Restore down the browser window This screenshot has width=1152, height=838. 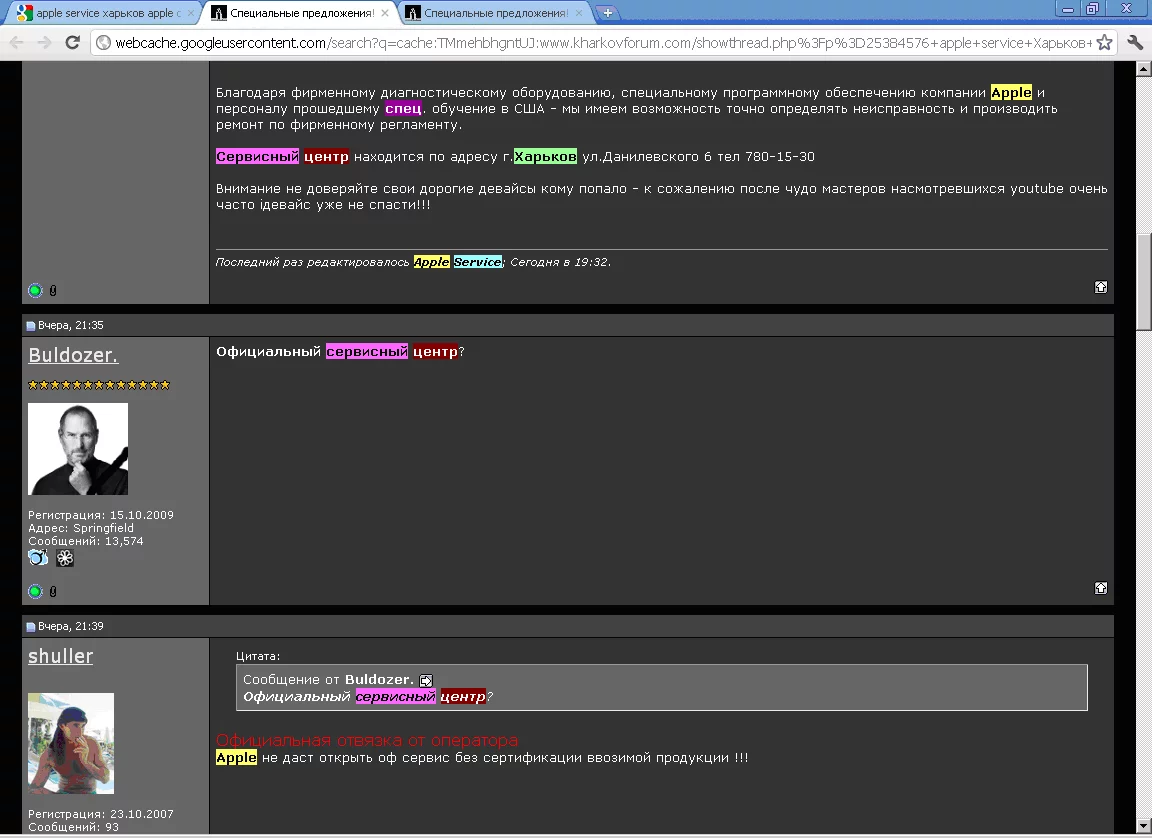(x=1092, y=8)
